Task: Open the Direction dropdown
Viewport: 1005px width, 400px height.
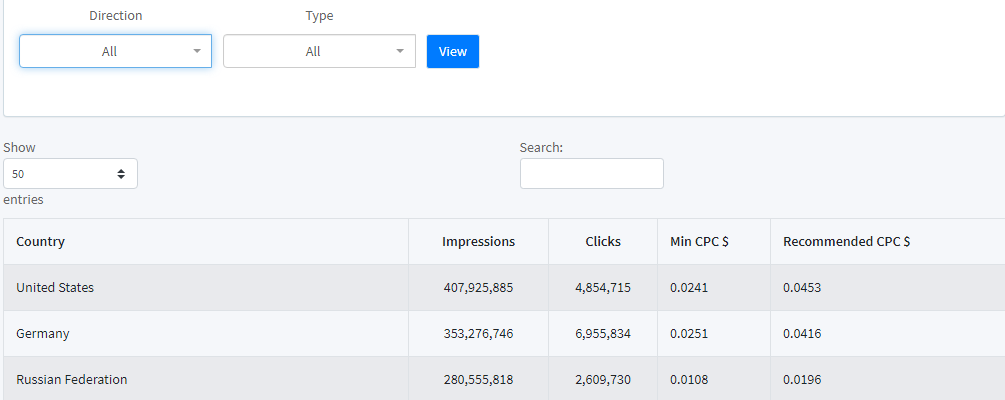Action: point(115,51)
